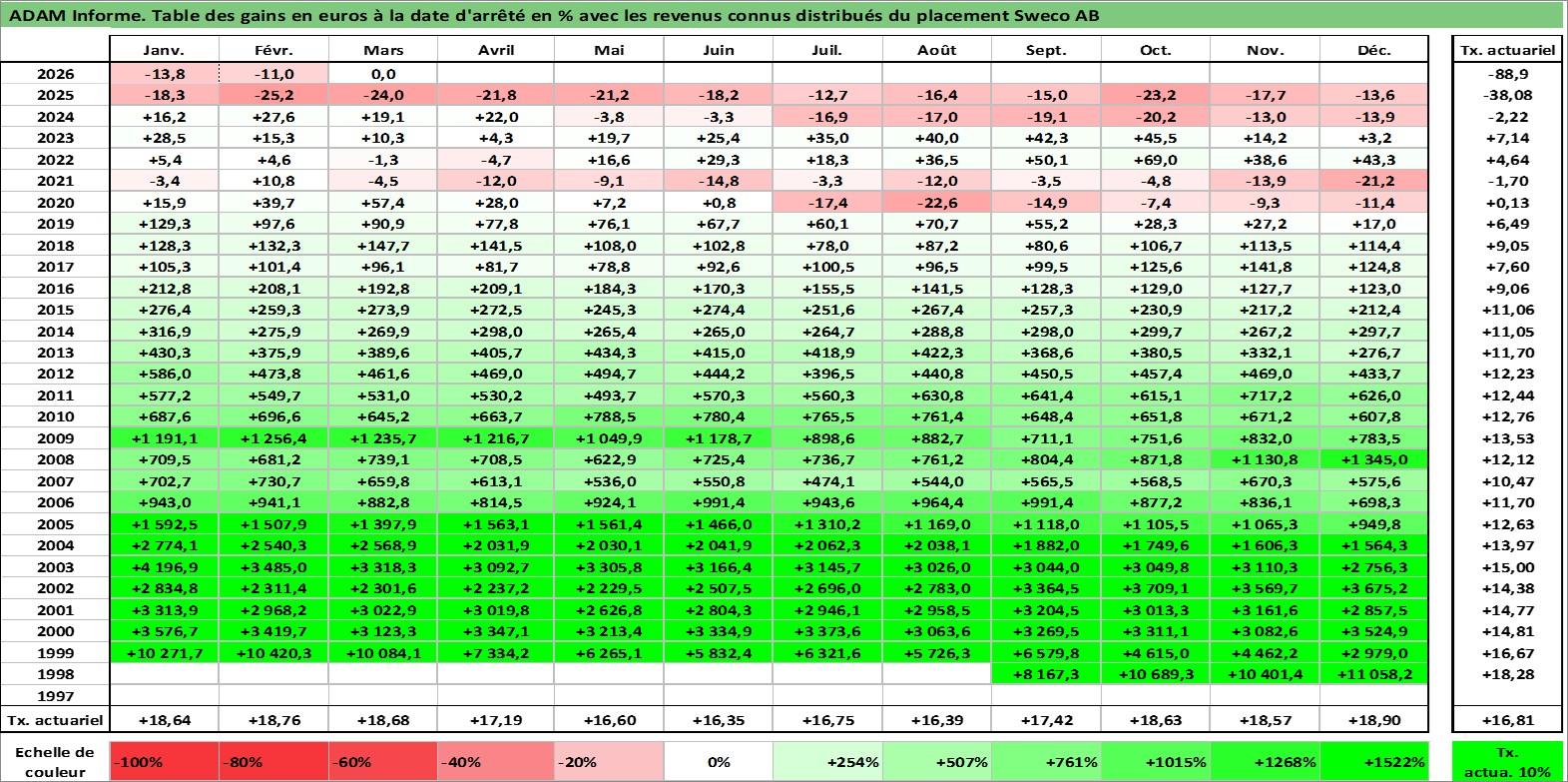Click the -60% color scale swatch
Image resolution: width=1568 pixels, height=782 pixels.
click(383, 761)
